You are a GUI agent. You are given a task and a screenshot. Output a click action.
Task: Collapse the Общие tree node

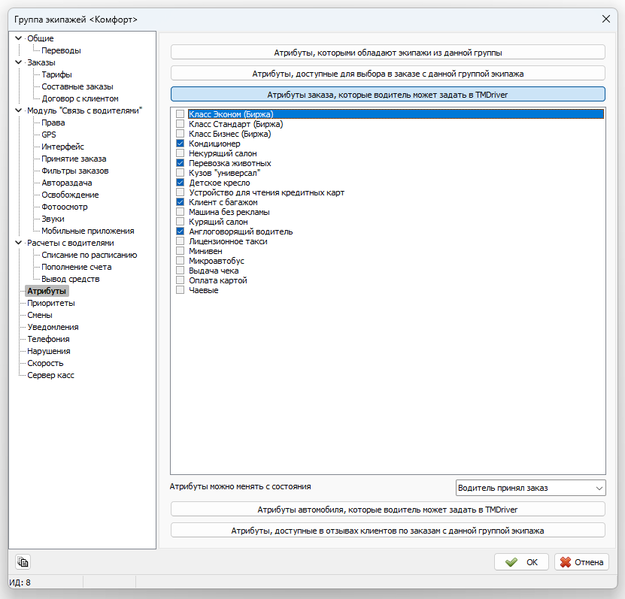(x=19, y=38)
